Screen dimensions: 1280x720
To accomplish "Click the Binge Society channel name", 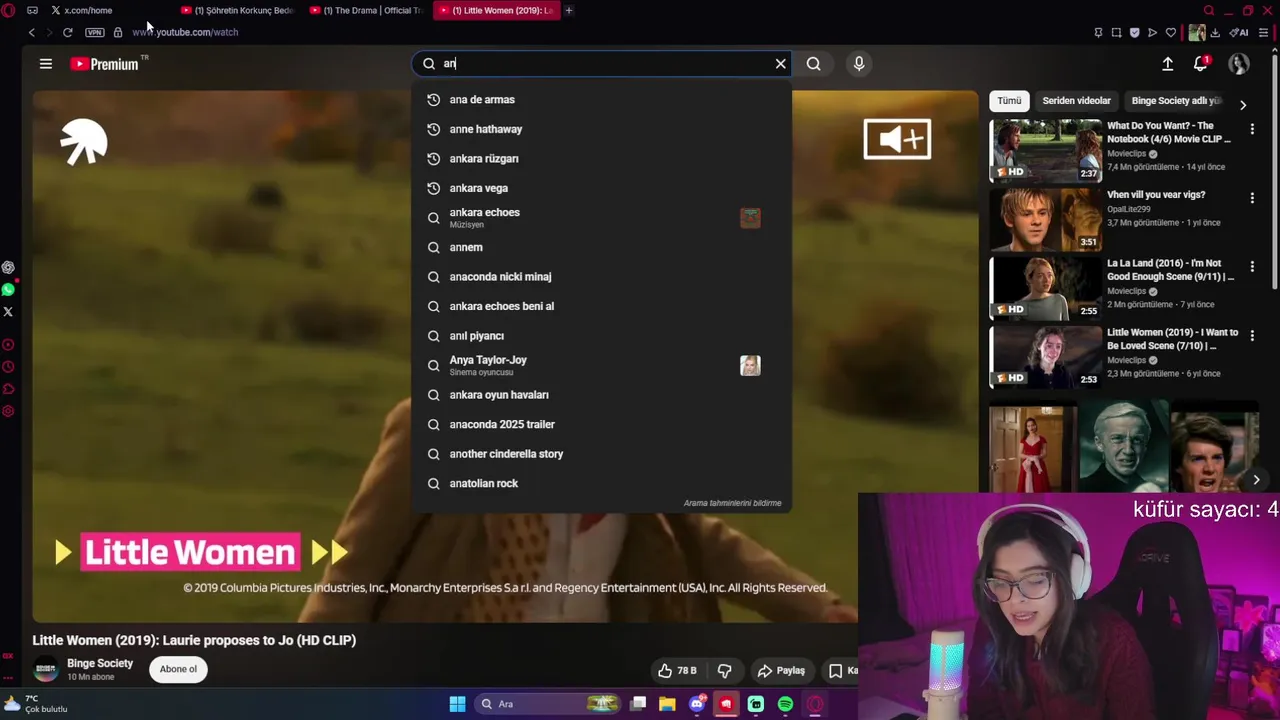I will click(x=100, y=664).
